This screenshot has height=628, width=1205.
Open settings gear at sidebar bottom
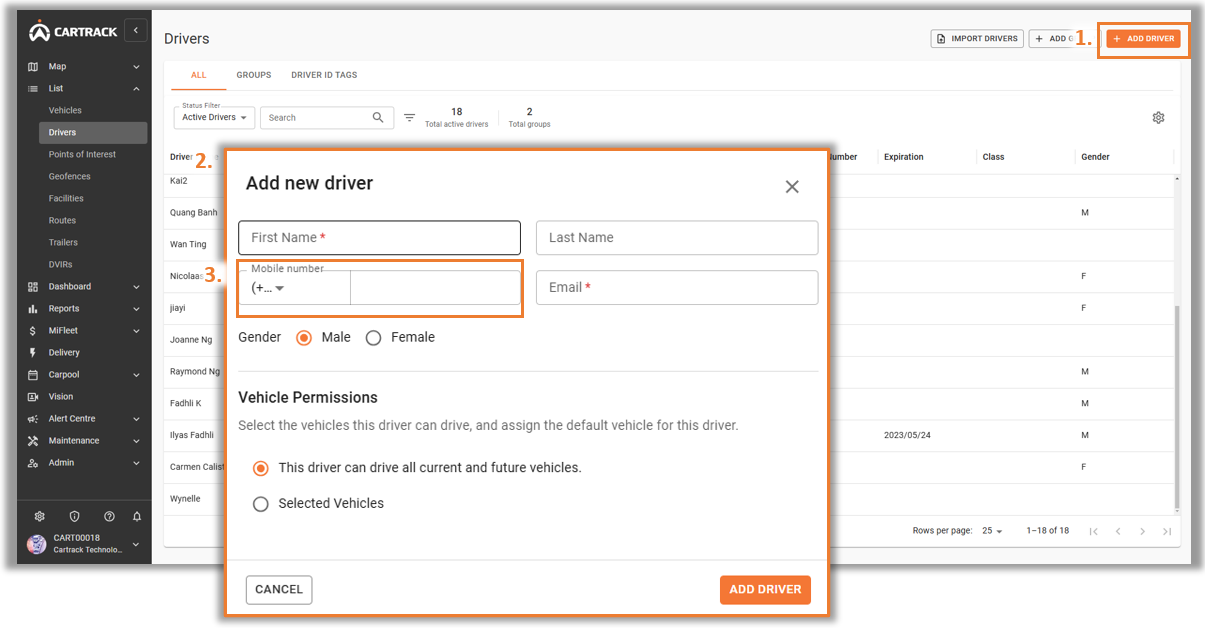(x=40, y=516)
